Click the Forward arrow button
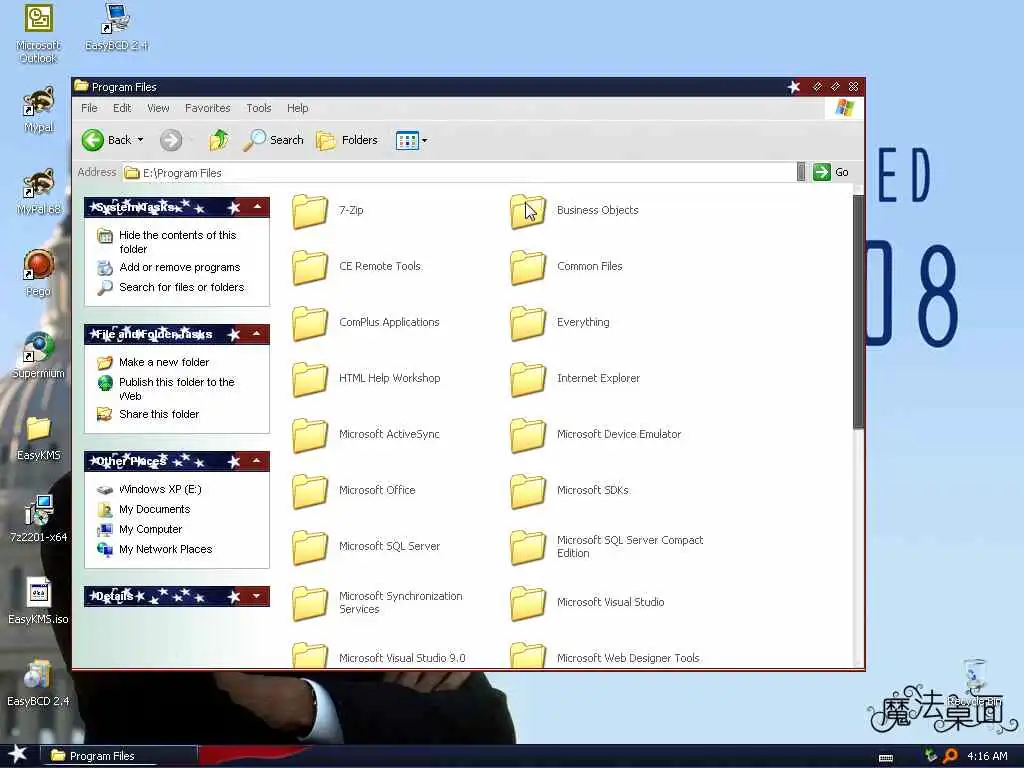This screenshot has height=768, width=1024. pyautogui.click(x=171, y=140)
